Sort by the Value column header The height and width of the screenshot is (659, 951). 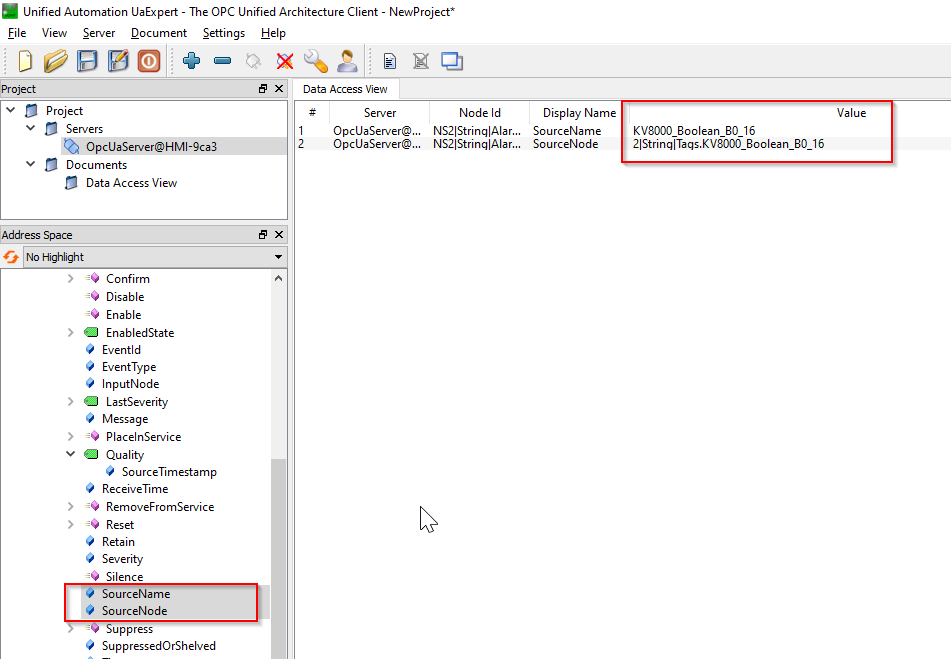click(x=851, y=113)
